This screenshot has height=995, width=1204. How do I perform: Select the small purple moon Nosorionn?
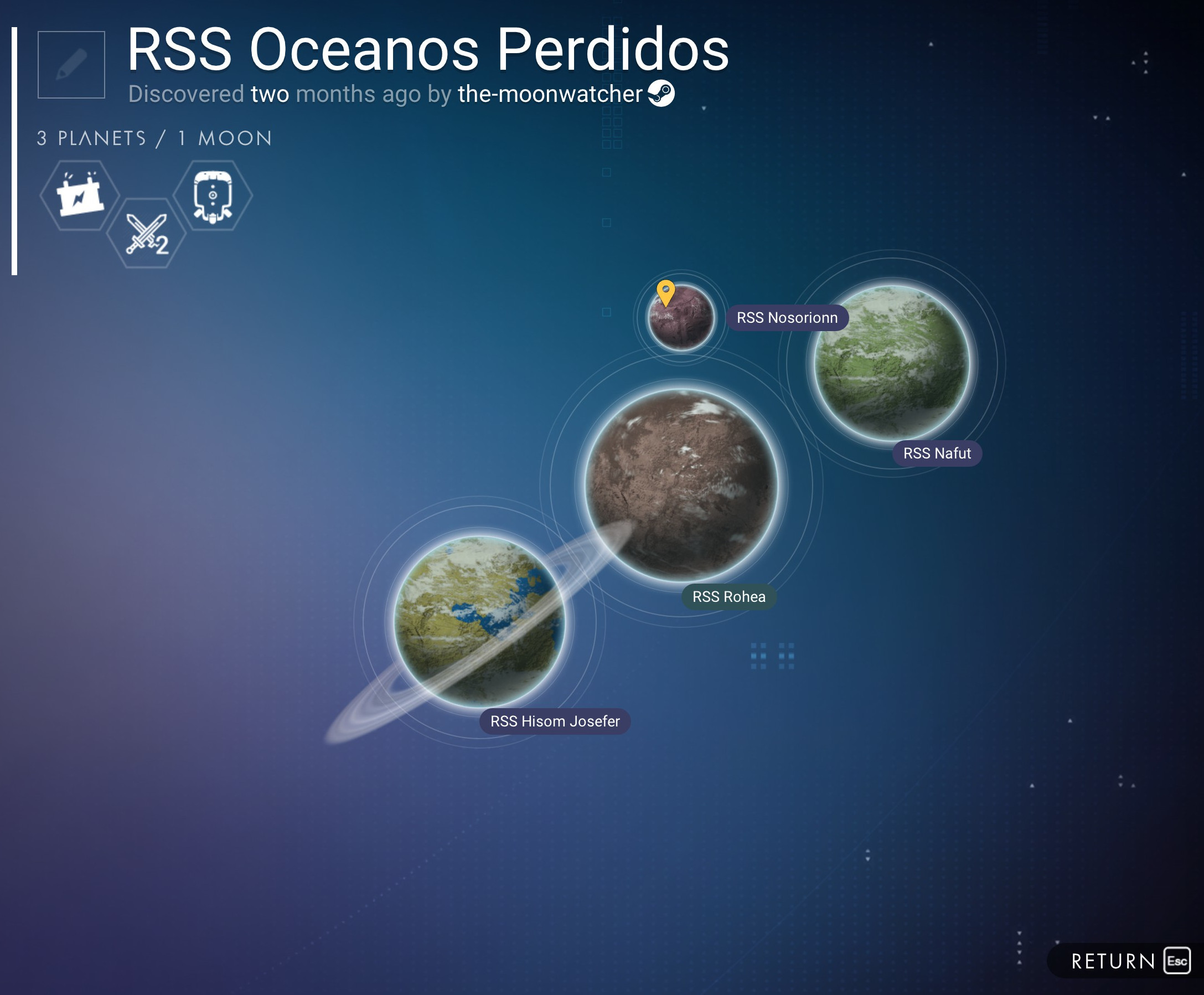(x=681, y=317)
